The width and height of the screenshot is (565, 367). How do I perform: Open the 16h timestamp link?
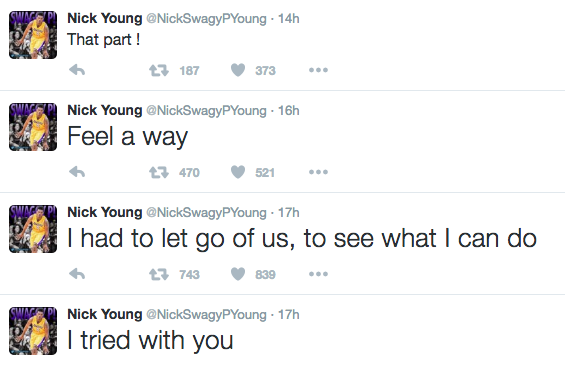coord(289,111)
